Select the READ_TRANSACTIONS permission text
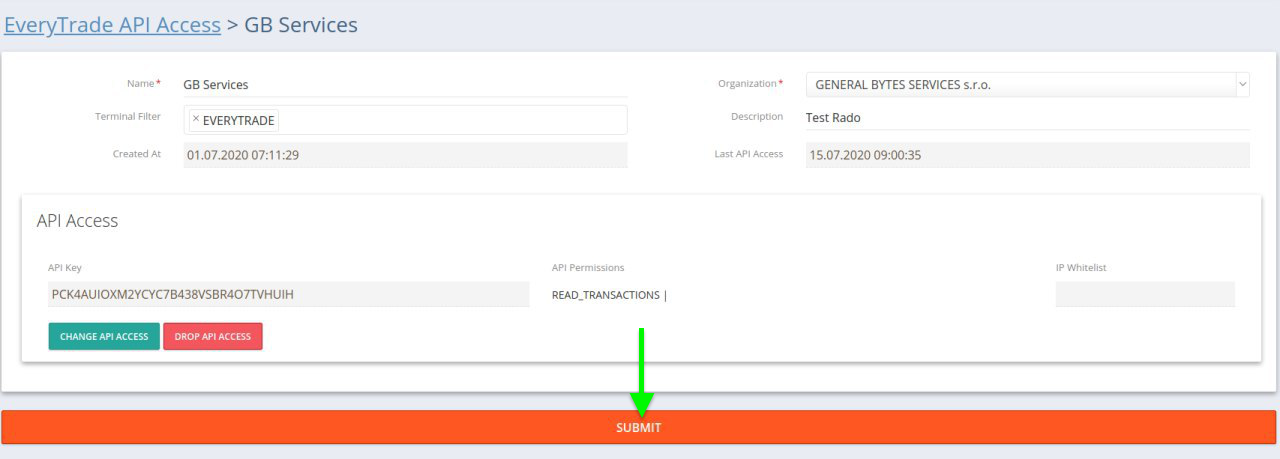 click(x=606, y=295)
